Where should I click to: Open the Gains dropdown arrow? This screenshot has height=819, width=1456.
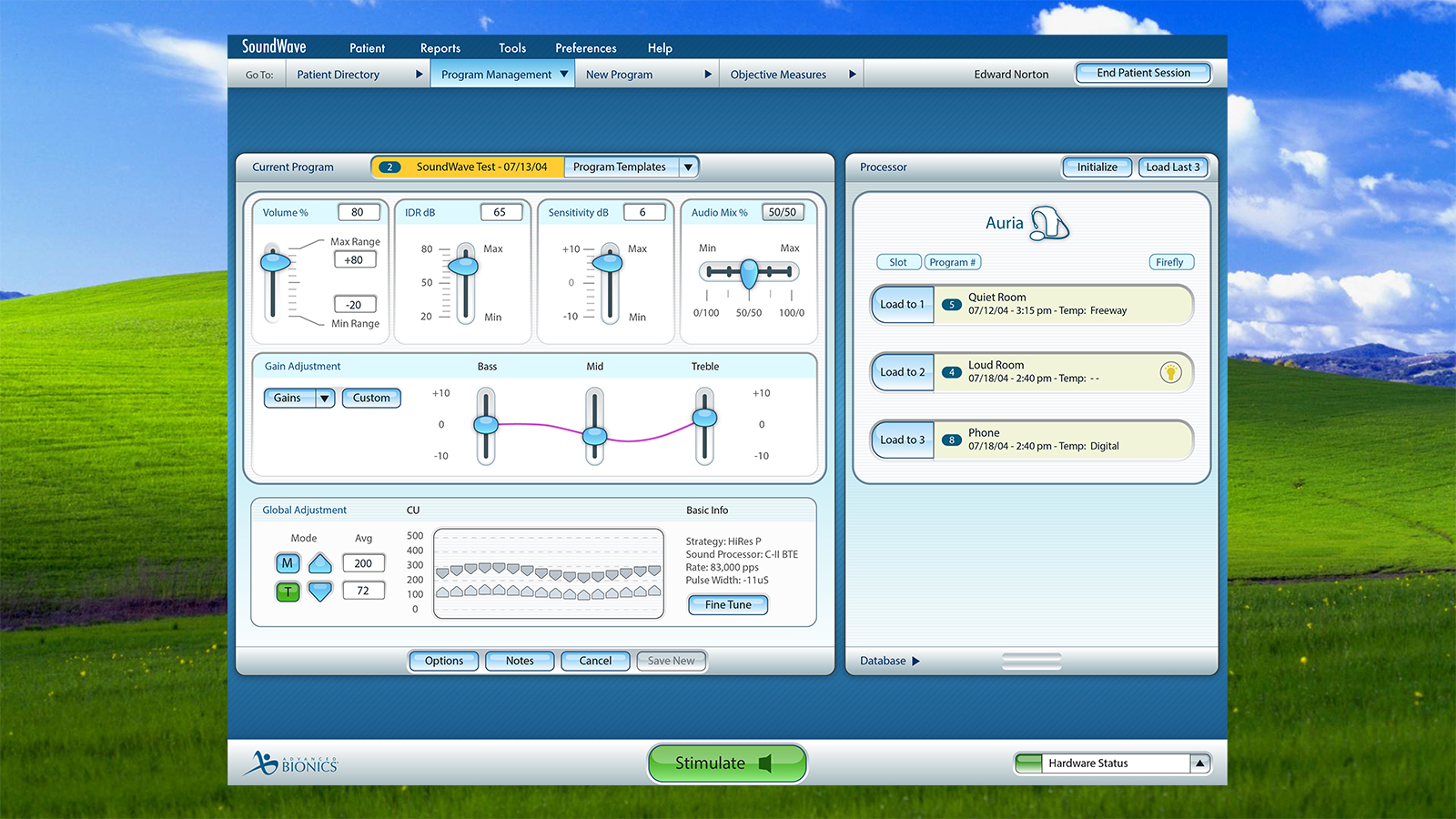pyautogui.click(x=325, y=398)
